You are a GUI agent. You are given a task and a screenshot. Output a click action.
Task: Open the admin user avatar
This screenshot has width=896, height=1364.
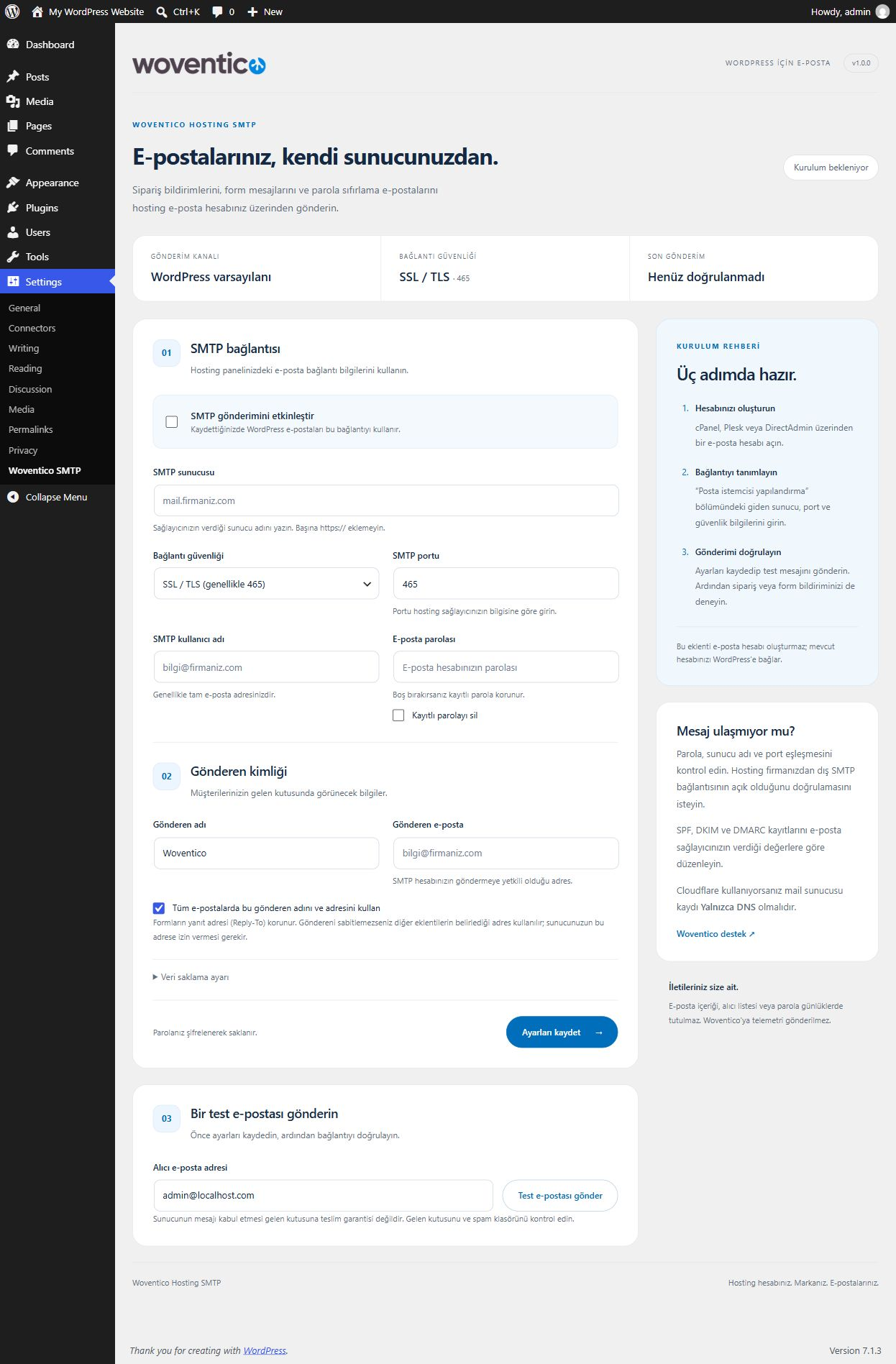point(882,12)
